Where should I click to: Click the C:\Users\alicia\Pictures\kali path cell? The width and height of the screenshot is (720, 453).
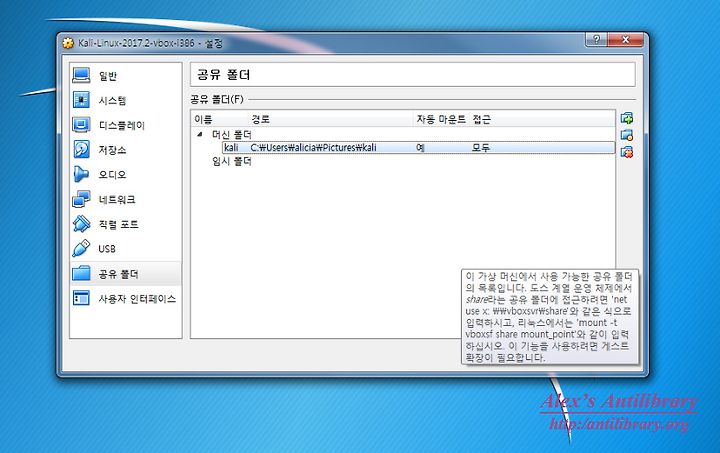313,148
